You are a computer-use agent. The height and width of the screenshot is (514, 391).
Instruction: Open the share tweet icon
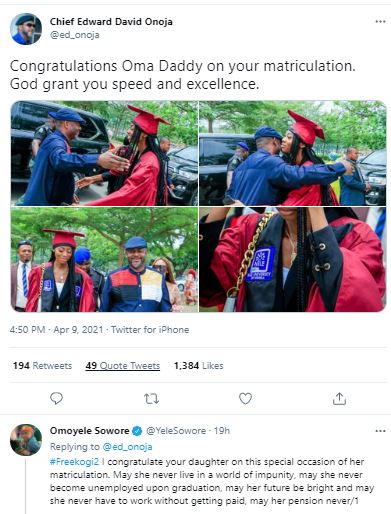tap(339, 398)
